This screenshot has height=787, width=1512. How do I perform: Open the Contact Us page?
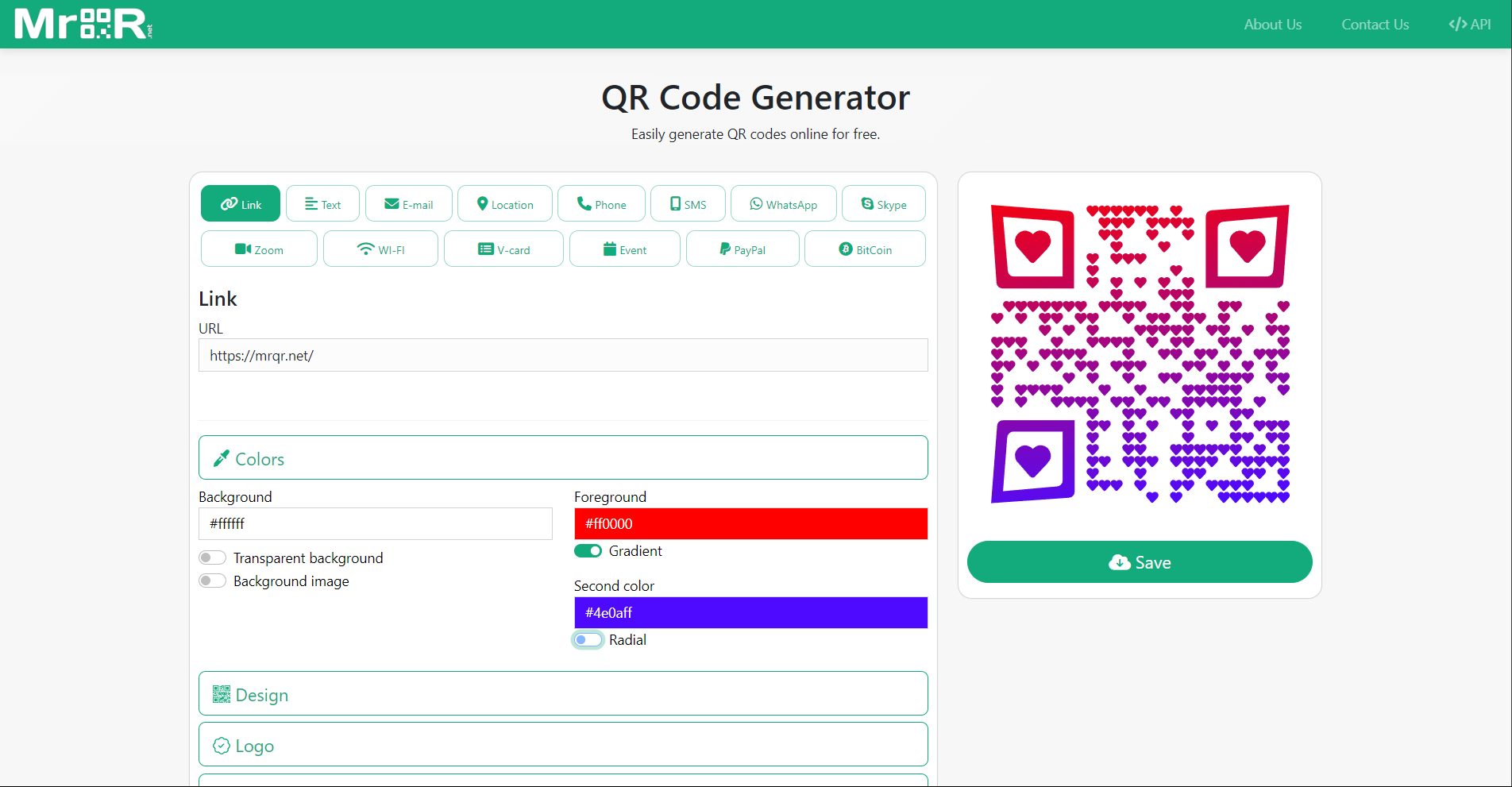(1375, 24)
